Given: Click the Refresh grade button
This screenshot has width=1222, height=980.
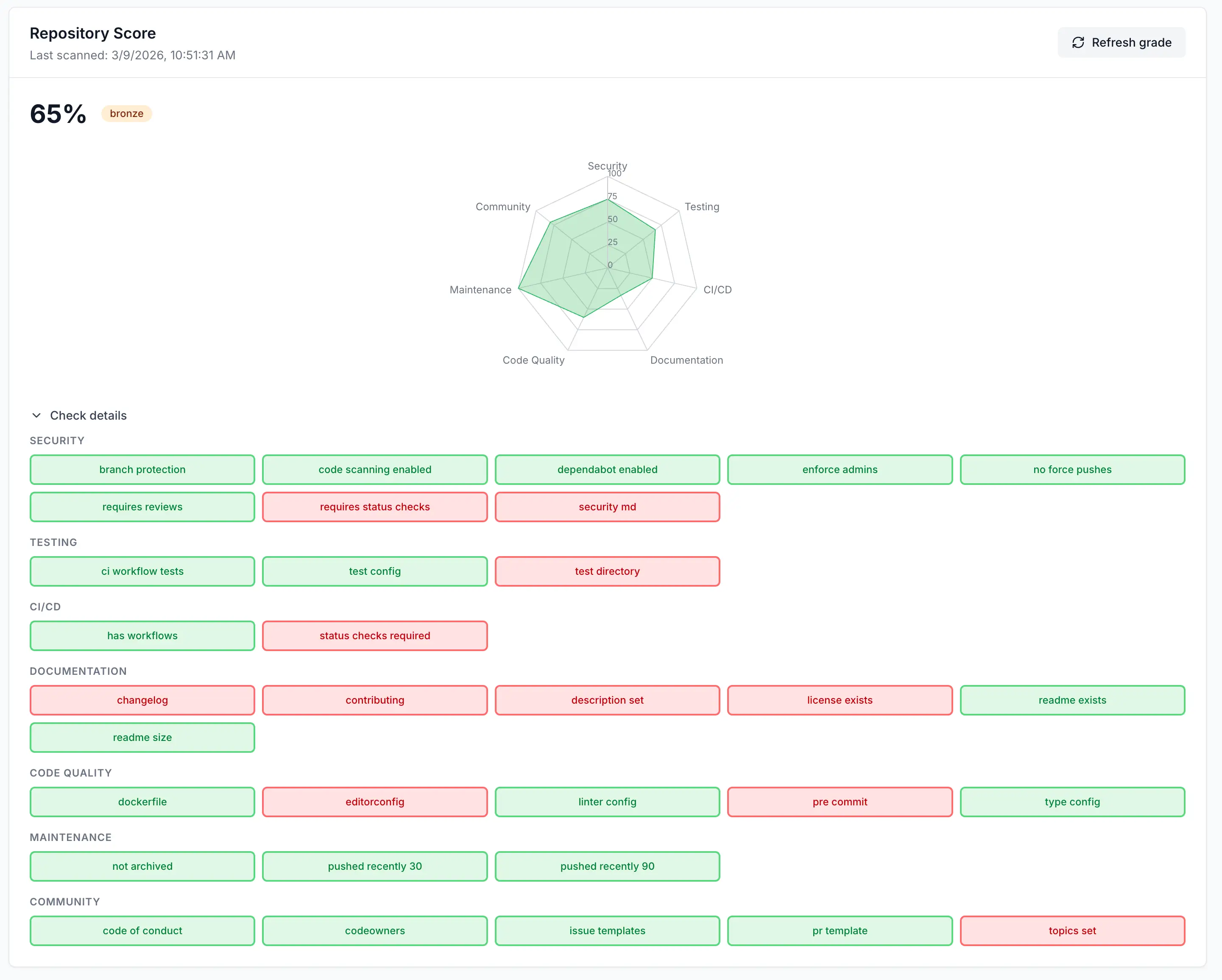Looking at the screenshot, I should click(1121, 42).
